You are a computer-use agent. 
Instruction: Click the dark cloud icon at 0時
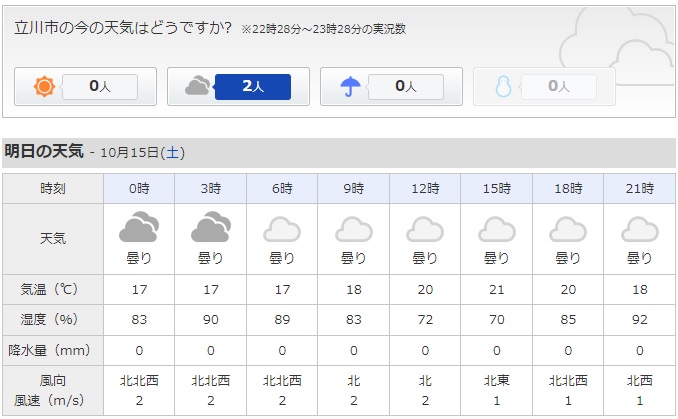[x=139, y=227]
